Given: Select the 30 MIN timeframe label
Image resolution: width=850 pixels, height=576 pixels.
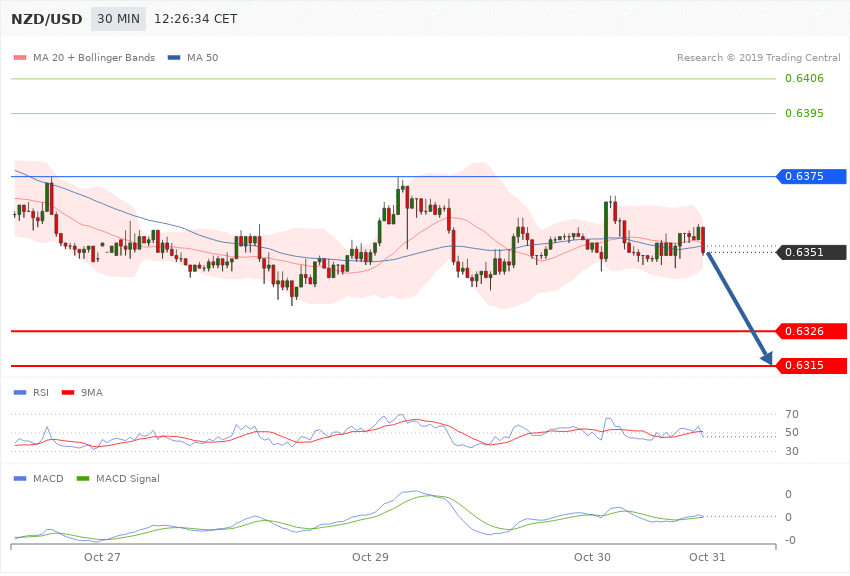Looking at the screenshot, I should [118, 19].
